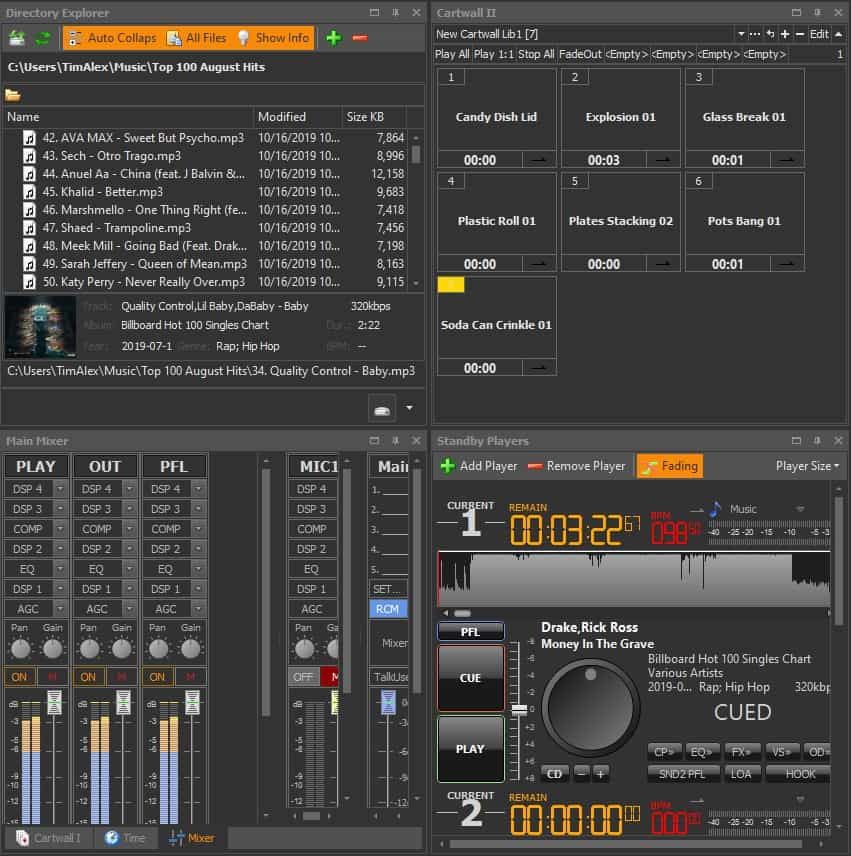Click the Remove Player red minus icon
This screenshot has width=851, height=856.
[x=536, y=465]
